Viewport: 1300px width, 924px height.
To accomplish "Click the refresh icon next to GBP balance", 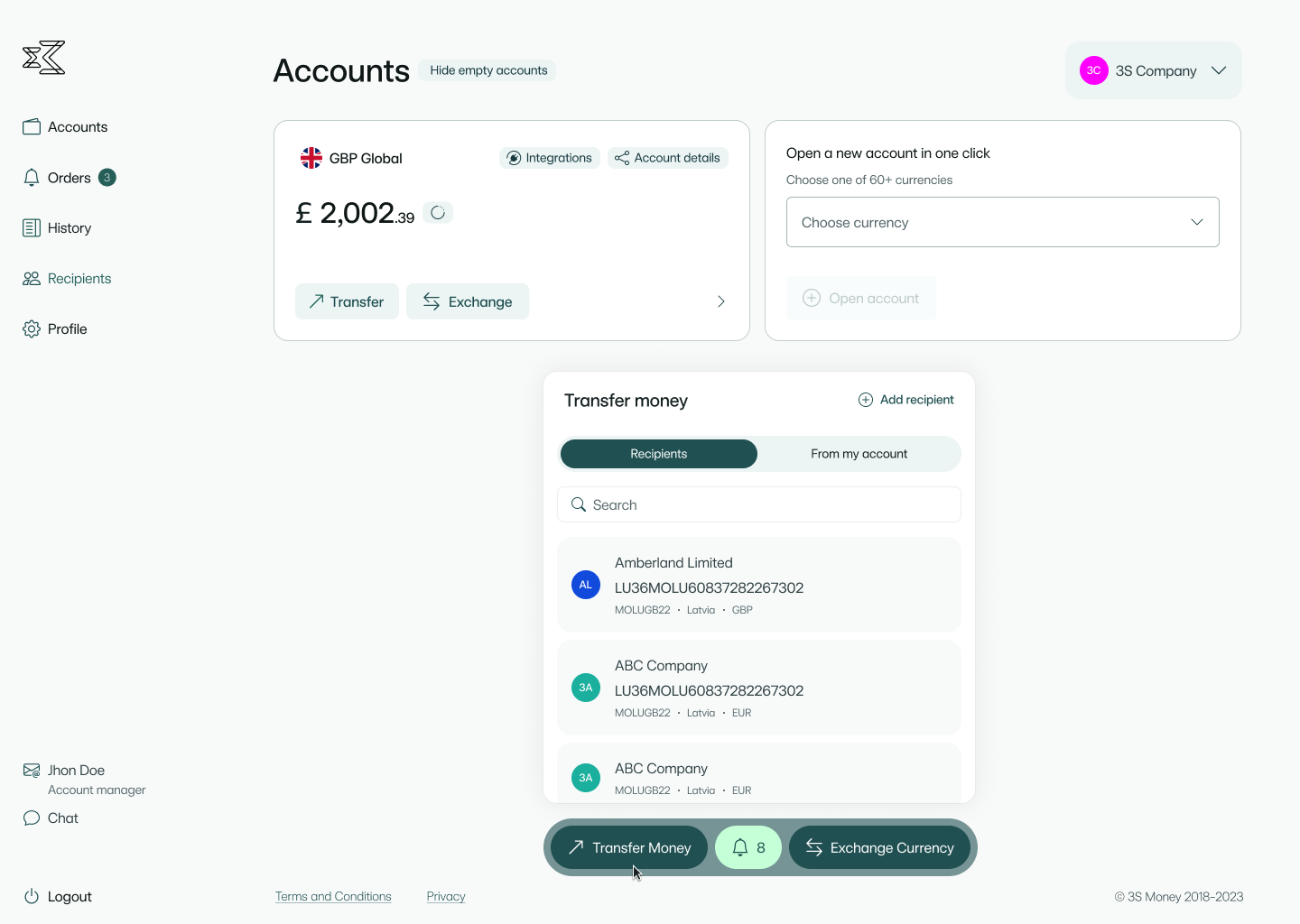I will coord(438,212).
